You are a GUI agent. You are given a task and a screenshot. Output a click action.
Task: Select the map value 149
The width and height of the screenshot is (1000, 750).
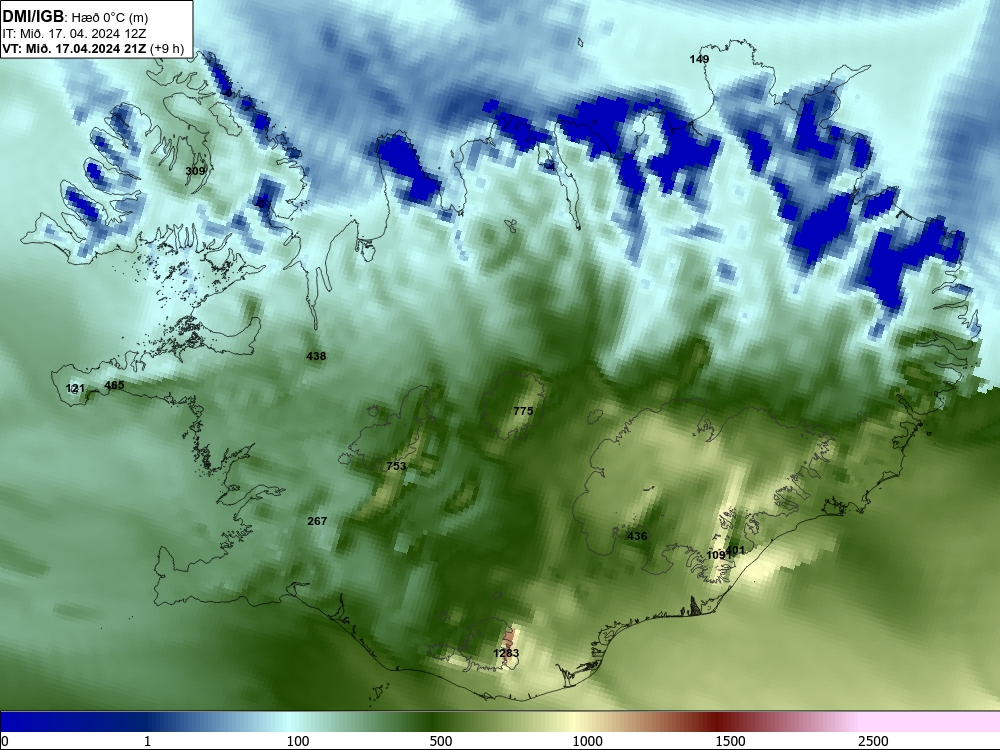tap(699, 59)
